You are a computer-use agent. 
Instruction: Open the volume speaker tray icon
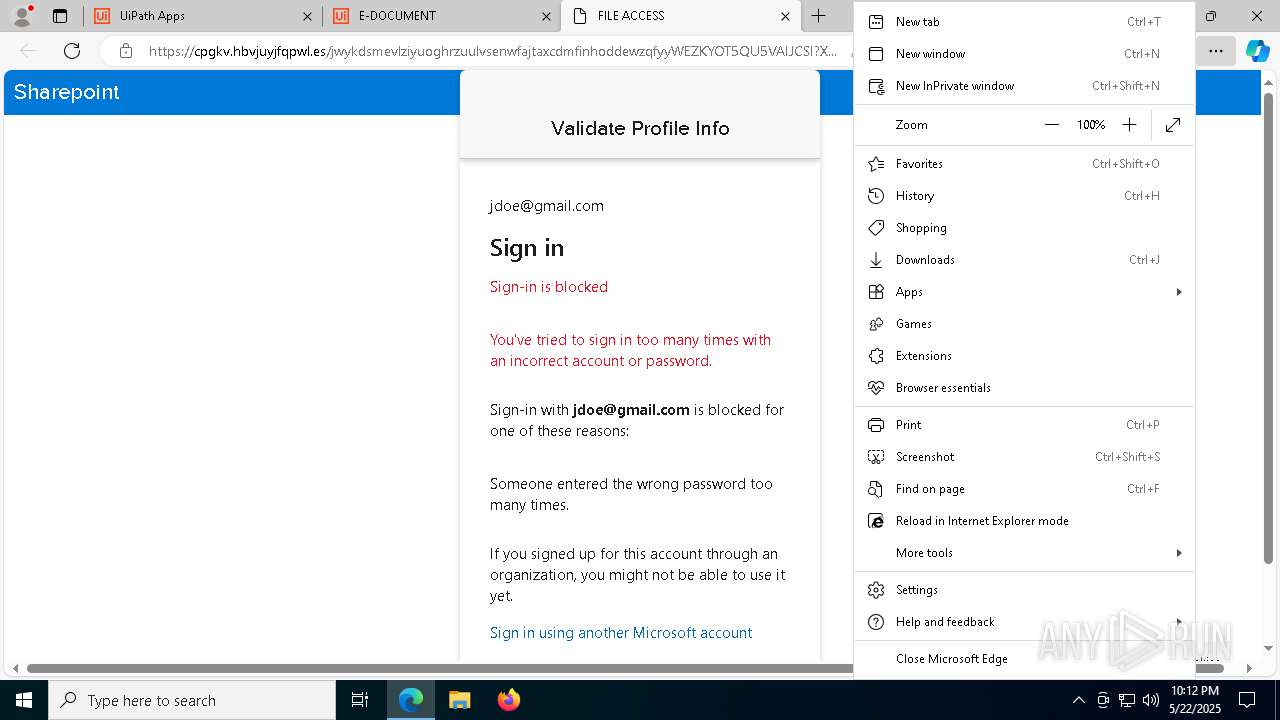pyautogui.click(x=1151, y=700)
